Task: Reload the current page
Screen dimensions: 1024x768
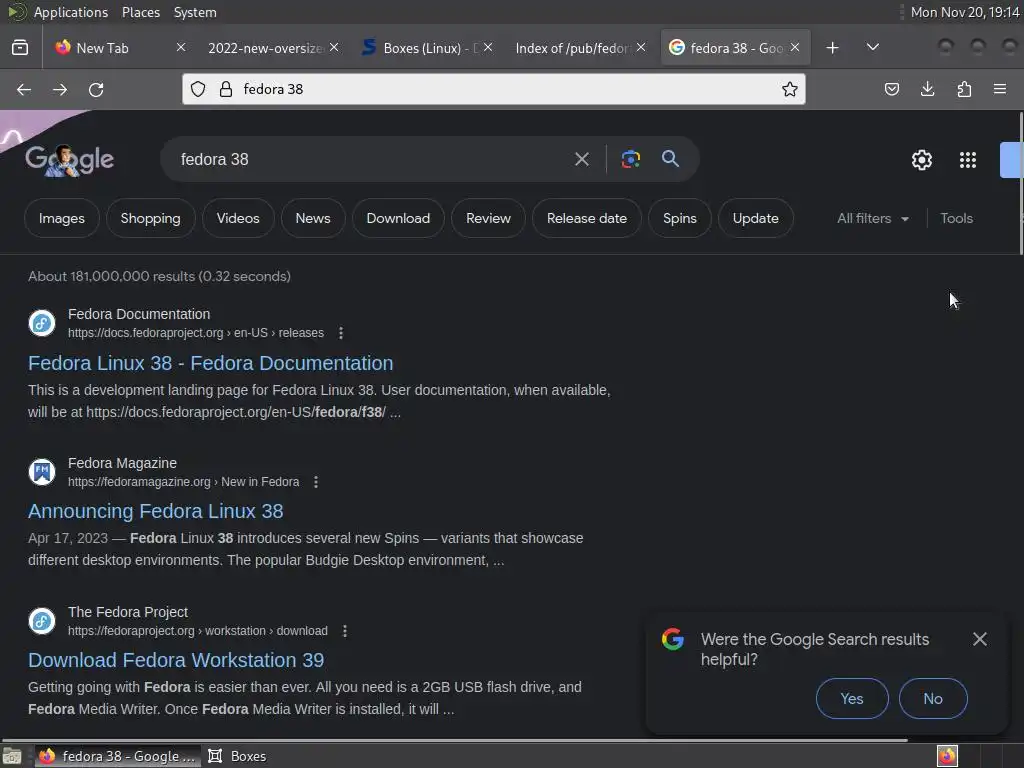Action: coord(96,89)
